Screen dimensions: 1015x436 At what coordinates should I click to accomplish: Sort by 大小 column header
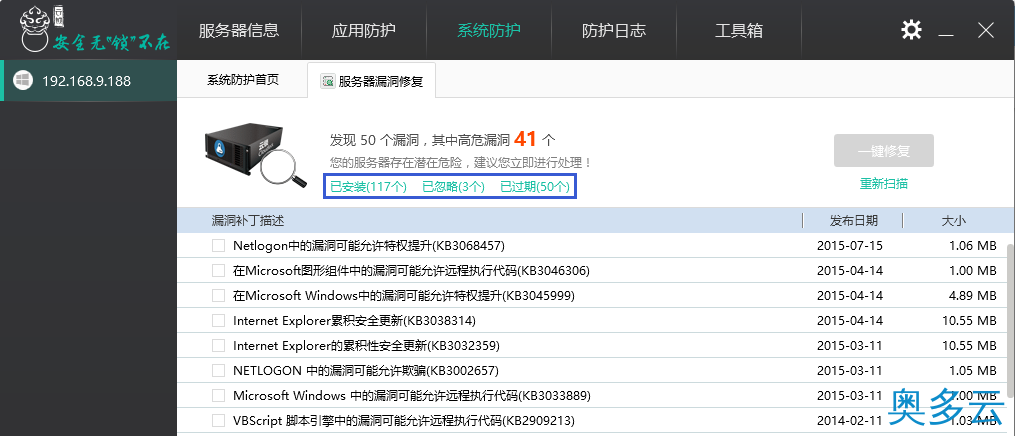click(x=953, y=221)
